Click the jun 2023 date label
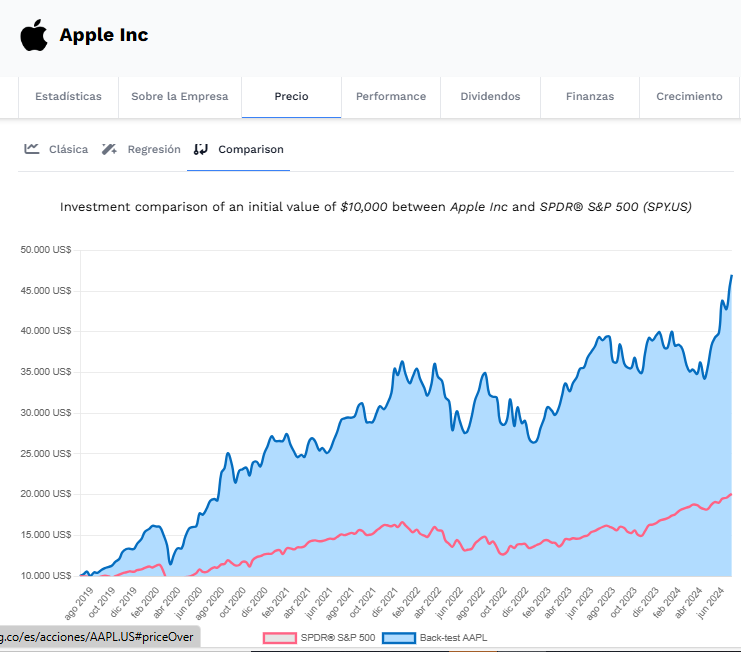The width and height of the screenshot is (741, 652). (x=579, y=603)
